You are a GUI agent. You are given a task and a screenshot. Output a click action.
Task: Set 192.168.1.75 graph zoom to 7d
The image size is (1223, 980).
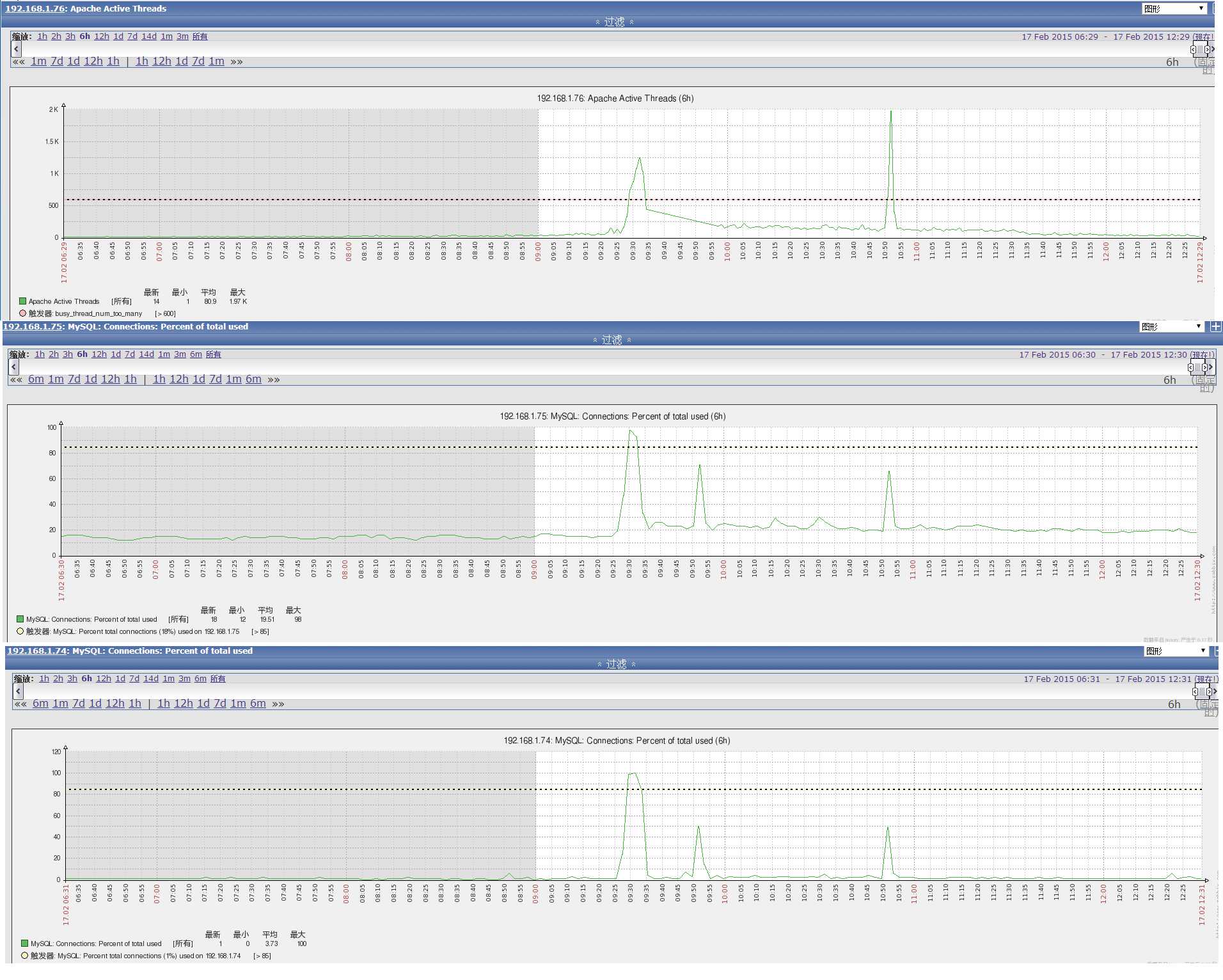(130, 354)
